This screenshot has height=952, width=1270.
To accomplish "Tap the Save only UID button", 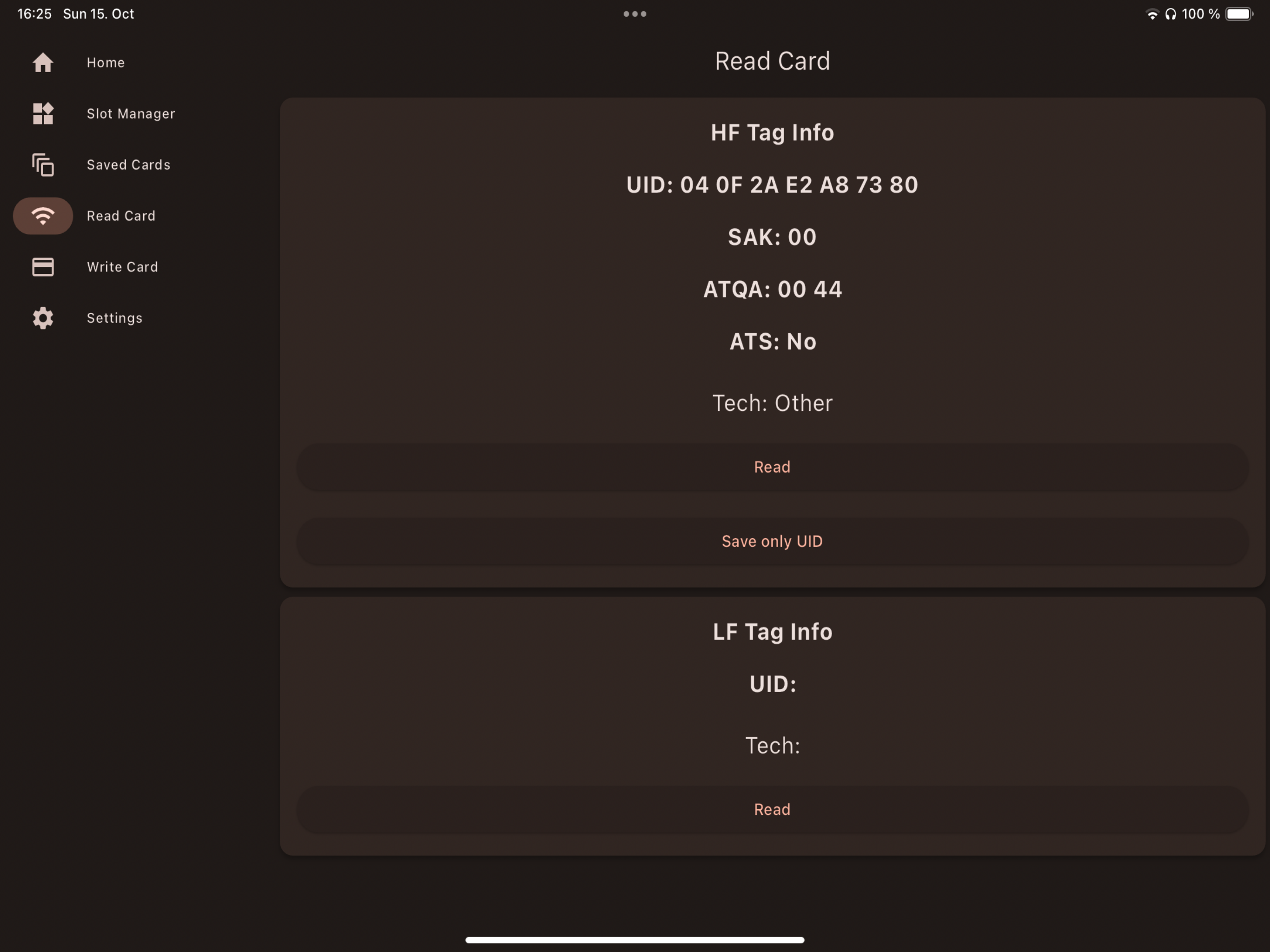I will point(772,542).
